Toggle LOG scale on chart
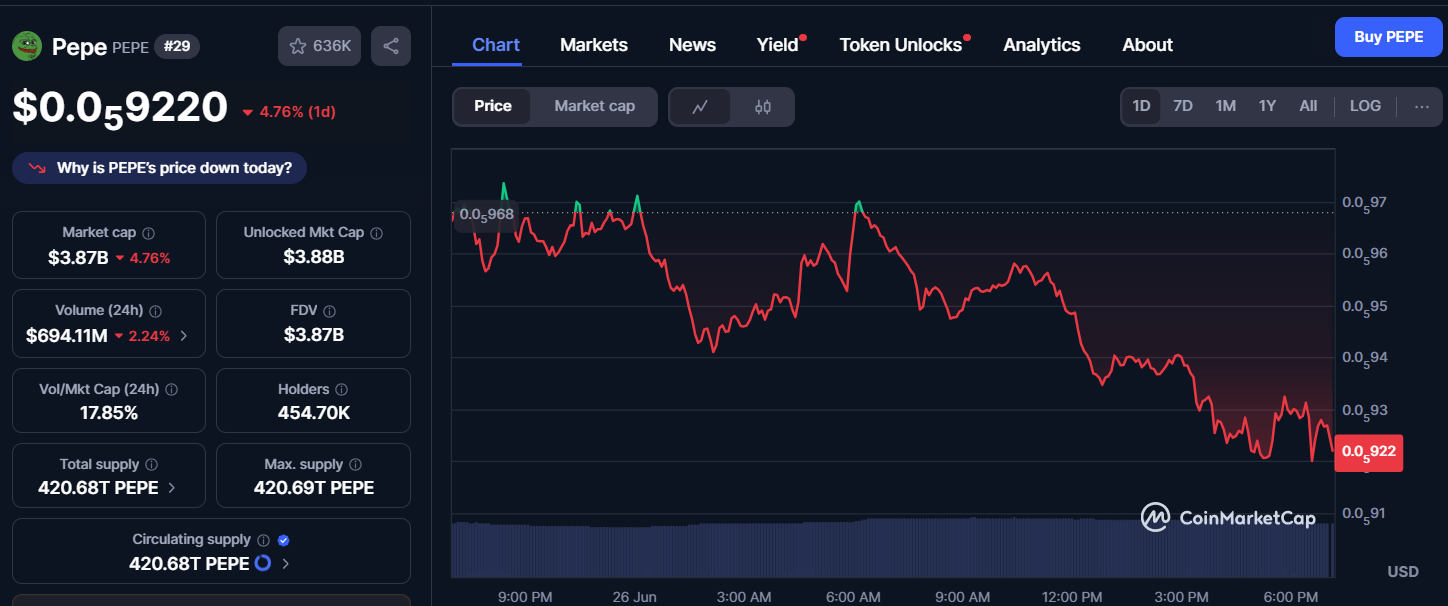Image resolution: width=1448 pixels, height=606 pixels. [1365, 106]
